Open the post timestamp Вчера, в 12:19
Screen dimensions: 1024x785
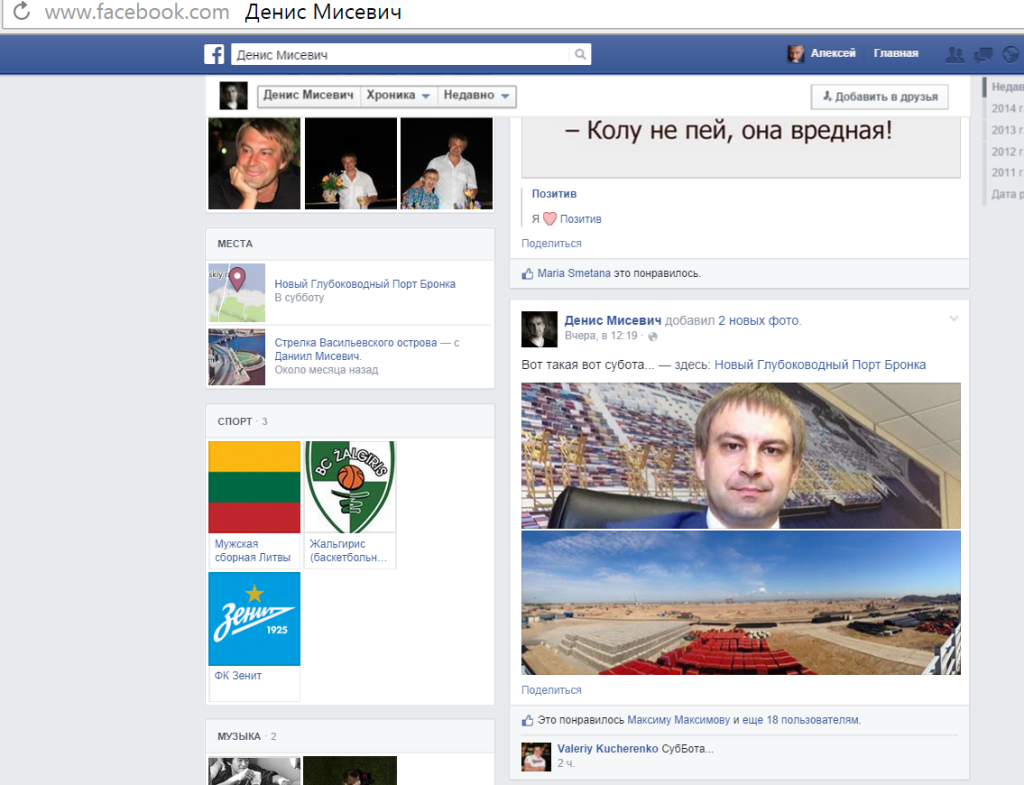point(601,336)
